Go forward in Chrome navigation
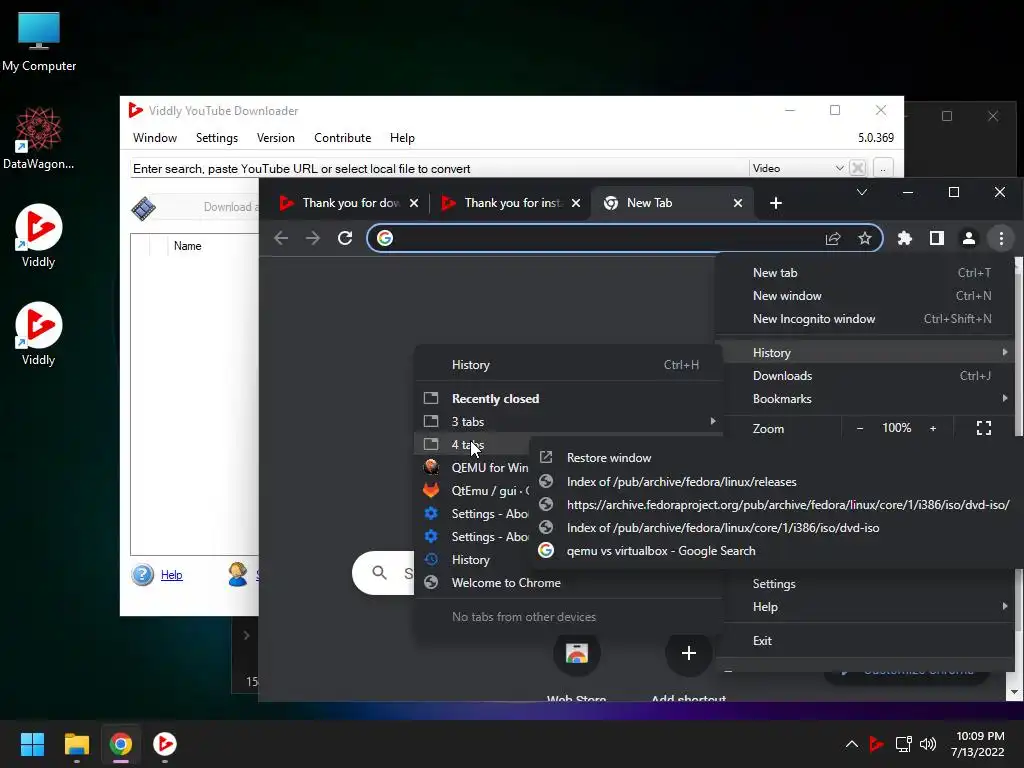 point(313,238)
